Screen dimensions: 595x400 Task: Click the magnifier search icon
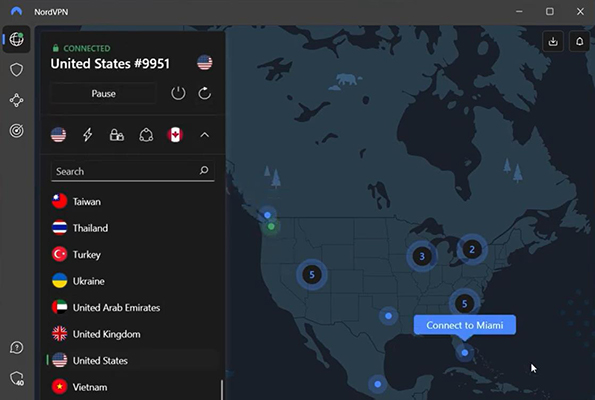point(204,170)
